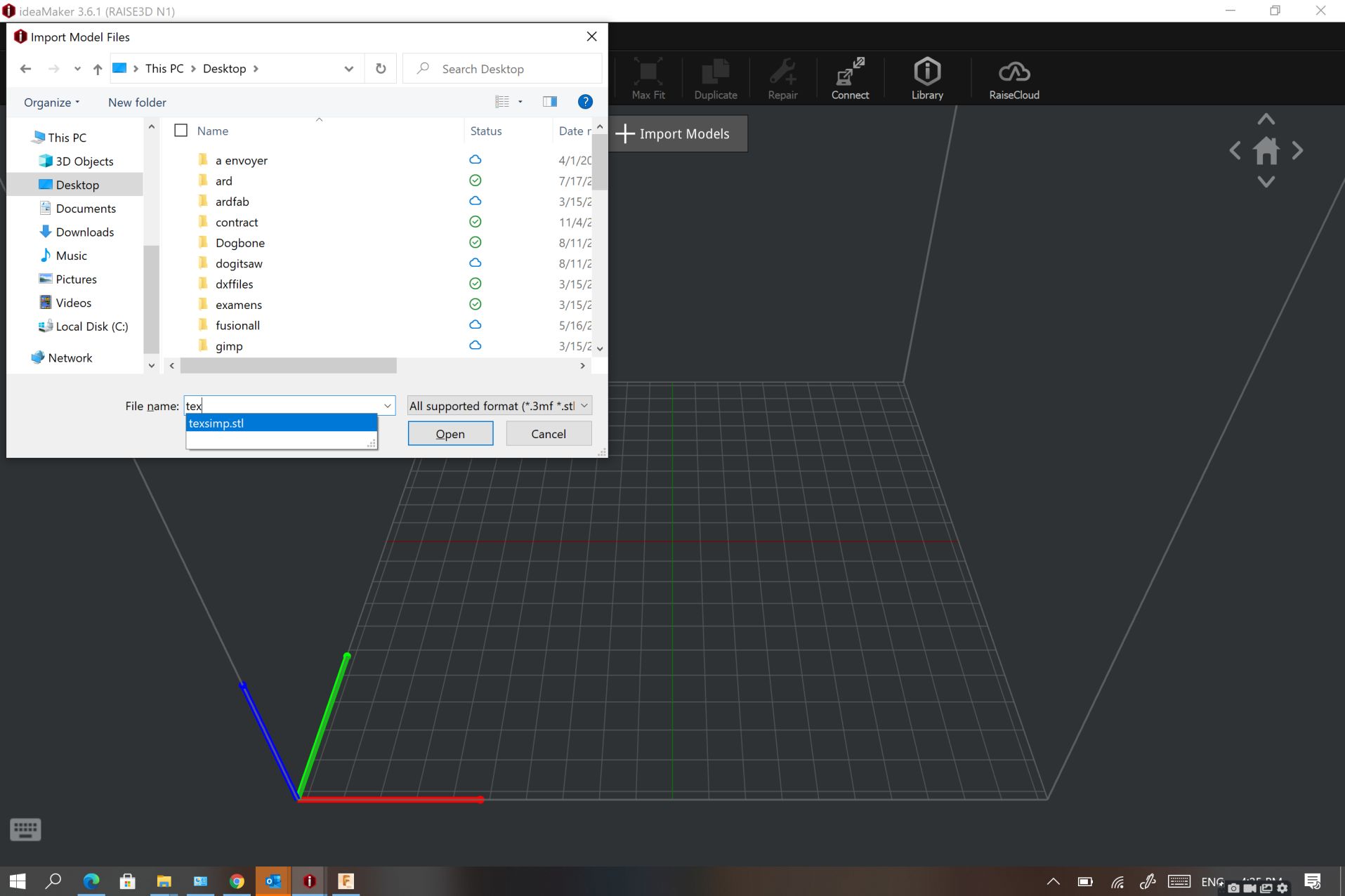Click the chevron after Desktop breadcrumb
Screen dimensions: 1345x896
[256, 69]
